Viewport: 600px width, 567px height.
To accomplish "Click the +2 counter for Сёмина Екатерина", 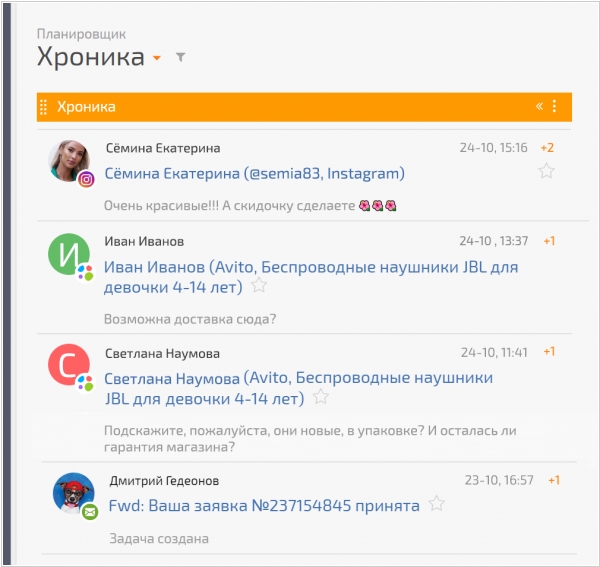I will tap(547, 148).
